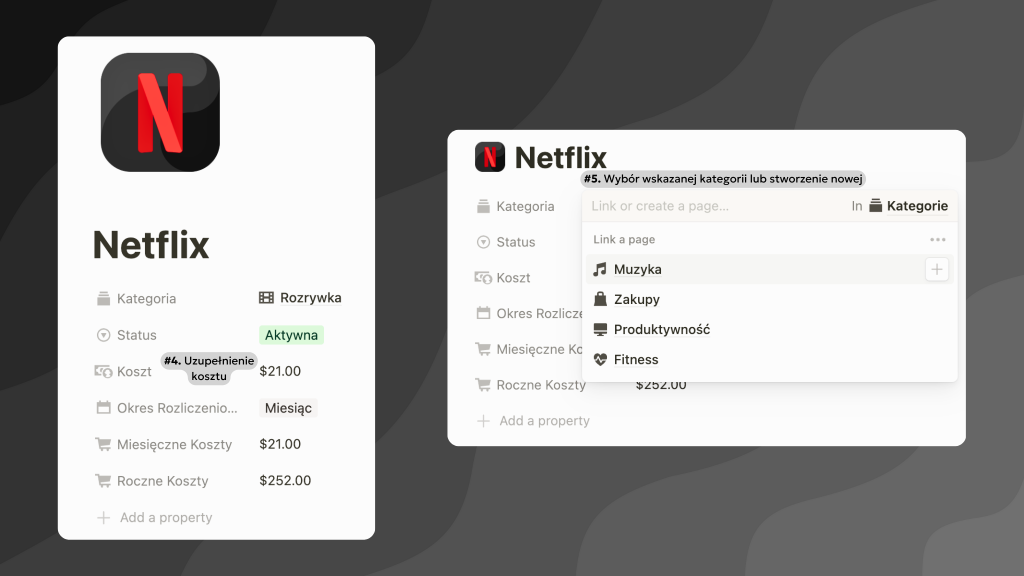Edit the Koszt value $21.00

pos(280,371)
